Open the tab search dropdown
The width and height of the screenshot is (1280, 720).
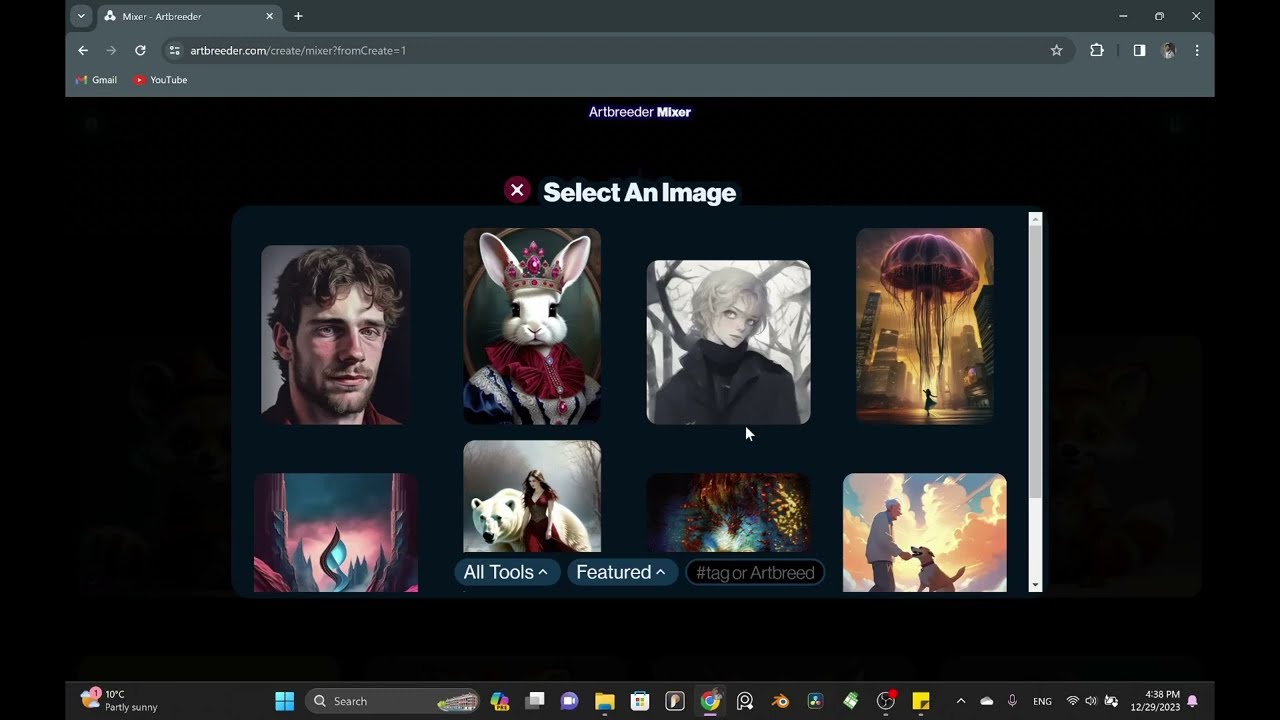[x=81, y=16]
